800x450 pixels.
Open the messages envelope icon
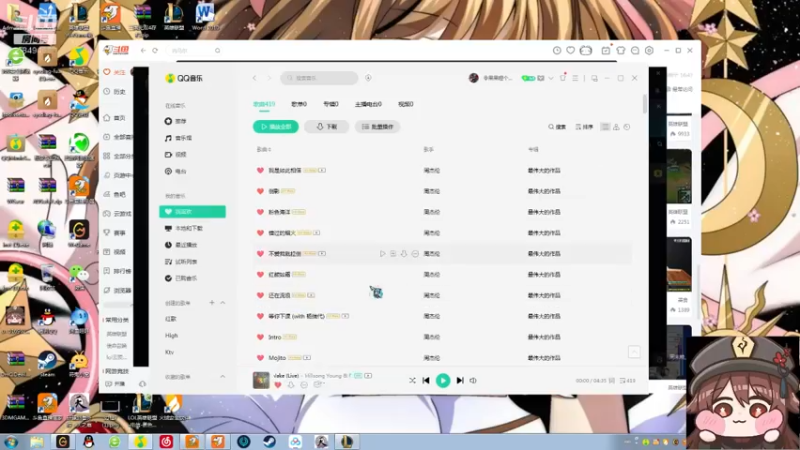[541, 78]
